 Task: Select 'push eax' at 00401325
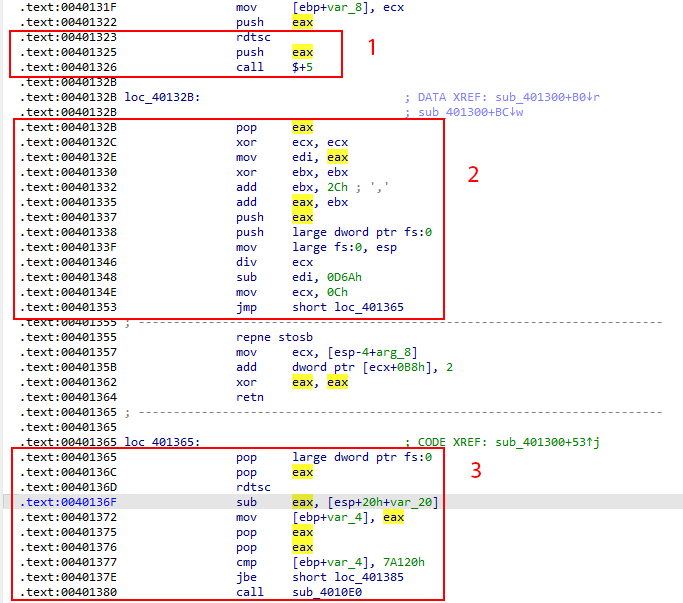click(x=274, y=52)
